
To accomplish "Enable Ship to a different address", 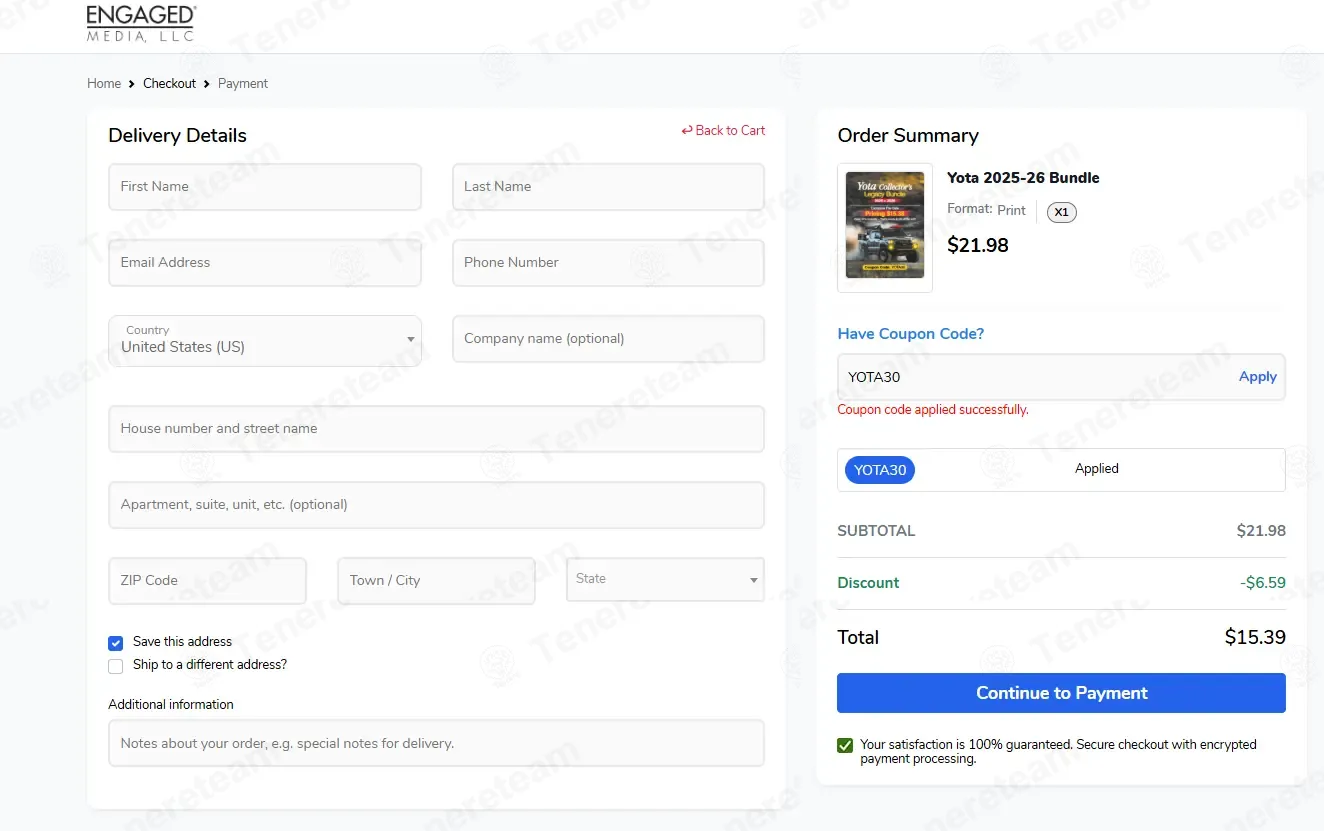I will pos(116,666).
